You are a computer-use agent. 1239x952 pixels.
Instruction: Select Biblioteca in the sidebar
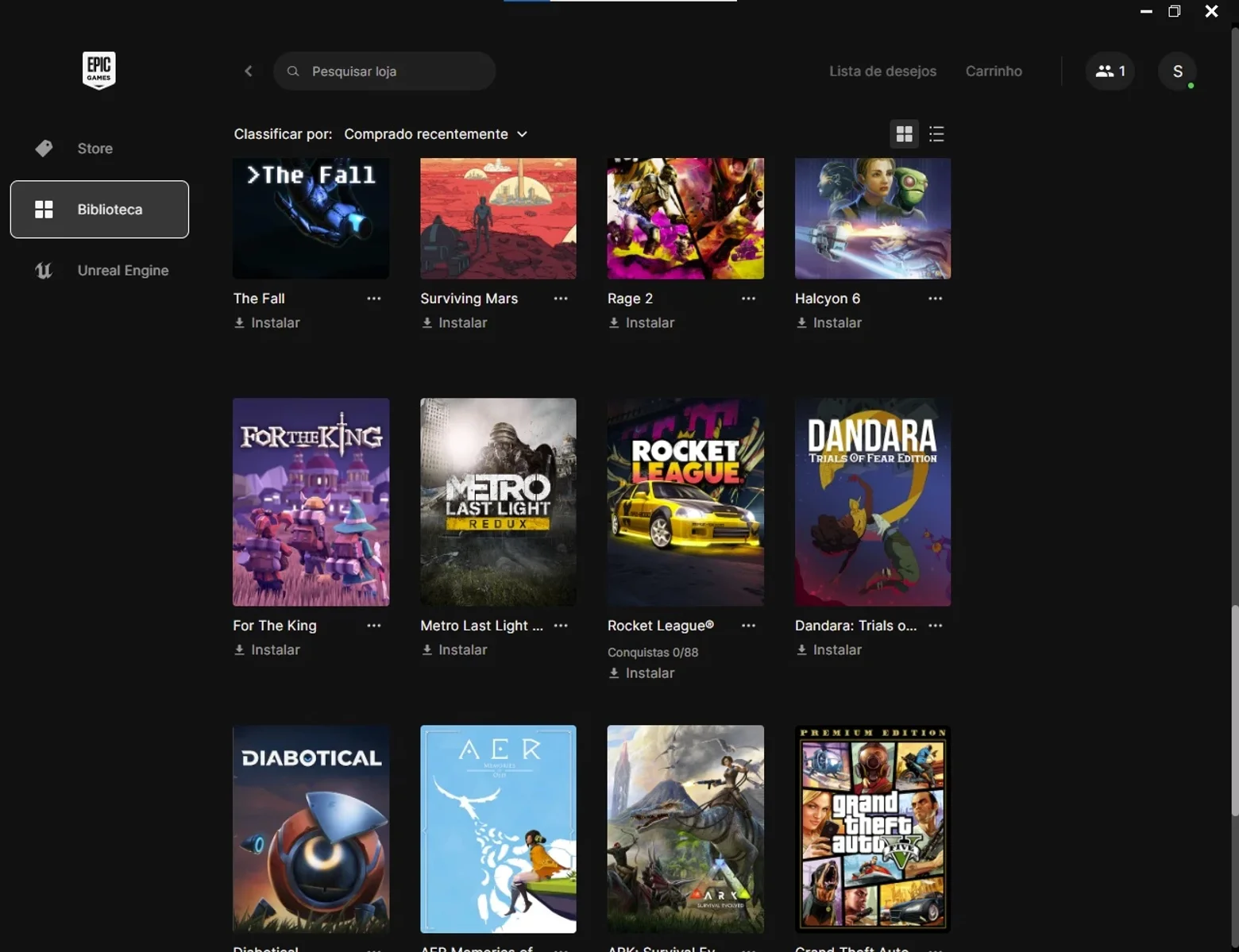coord(99,210)
